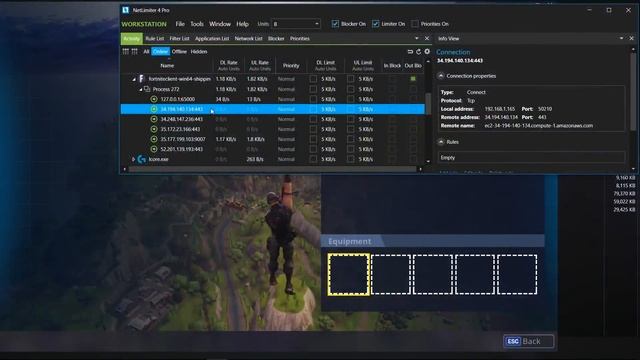Sort by the DL Rate column header
Screen dimensions: 640x360
(x=229, y=65)
